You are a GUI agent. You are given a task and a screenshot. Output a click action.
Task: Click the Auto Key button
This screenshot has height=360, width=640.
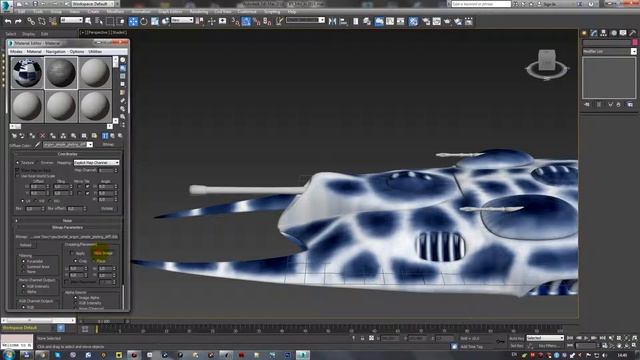516,338
